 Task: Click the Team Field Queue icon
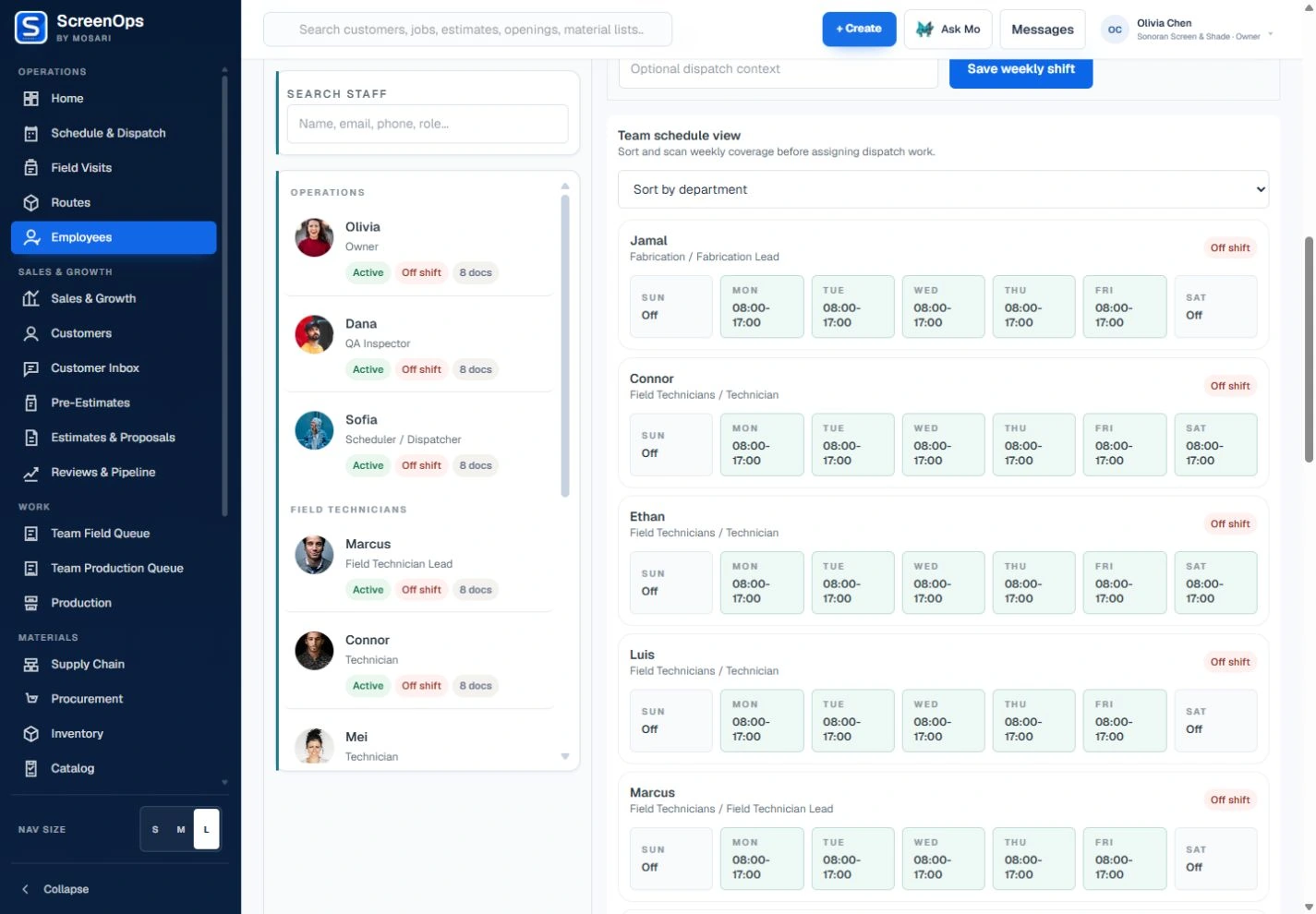(31, 534)
